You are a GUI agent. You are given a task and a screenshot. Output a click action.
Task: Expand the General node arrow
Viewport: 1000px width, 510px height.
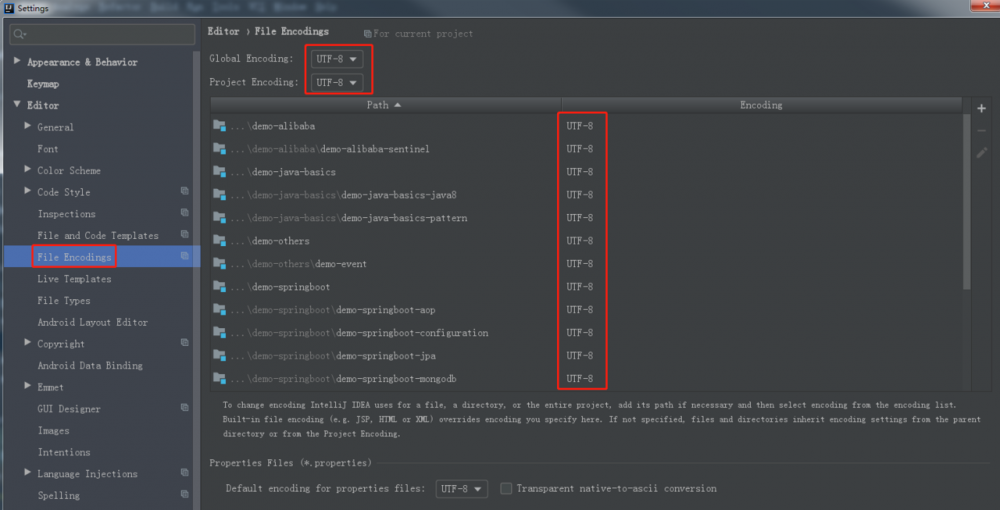click(x=27, y=126)
